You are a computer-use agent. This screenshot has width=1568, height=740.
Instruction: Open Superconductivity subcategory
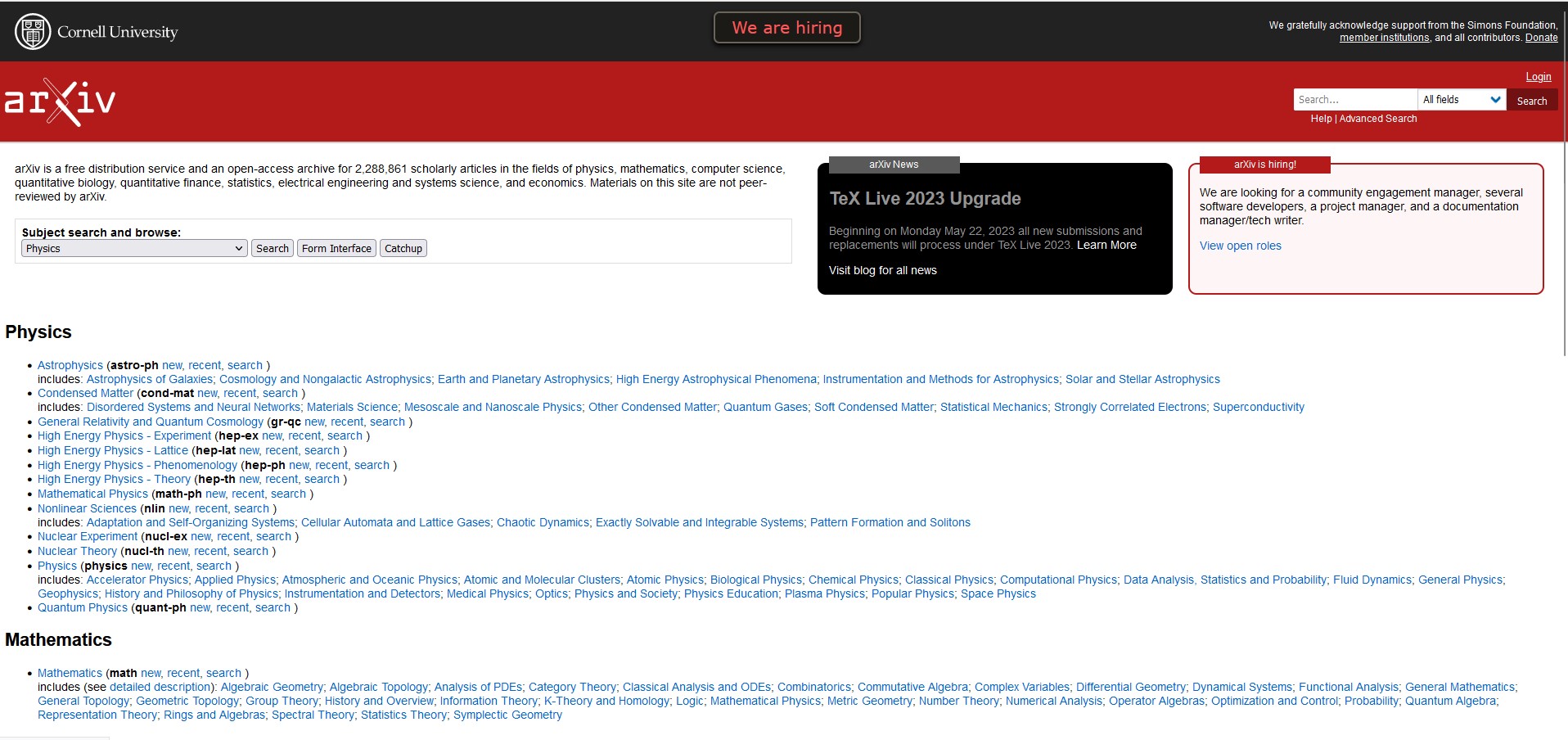click(1259, 408)
